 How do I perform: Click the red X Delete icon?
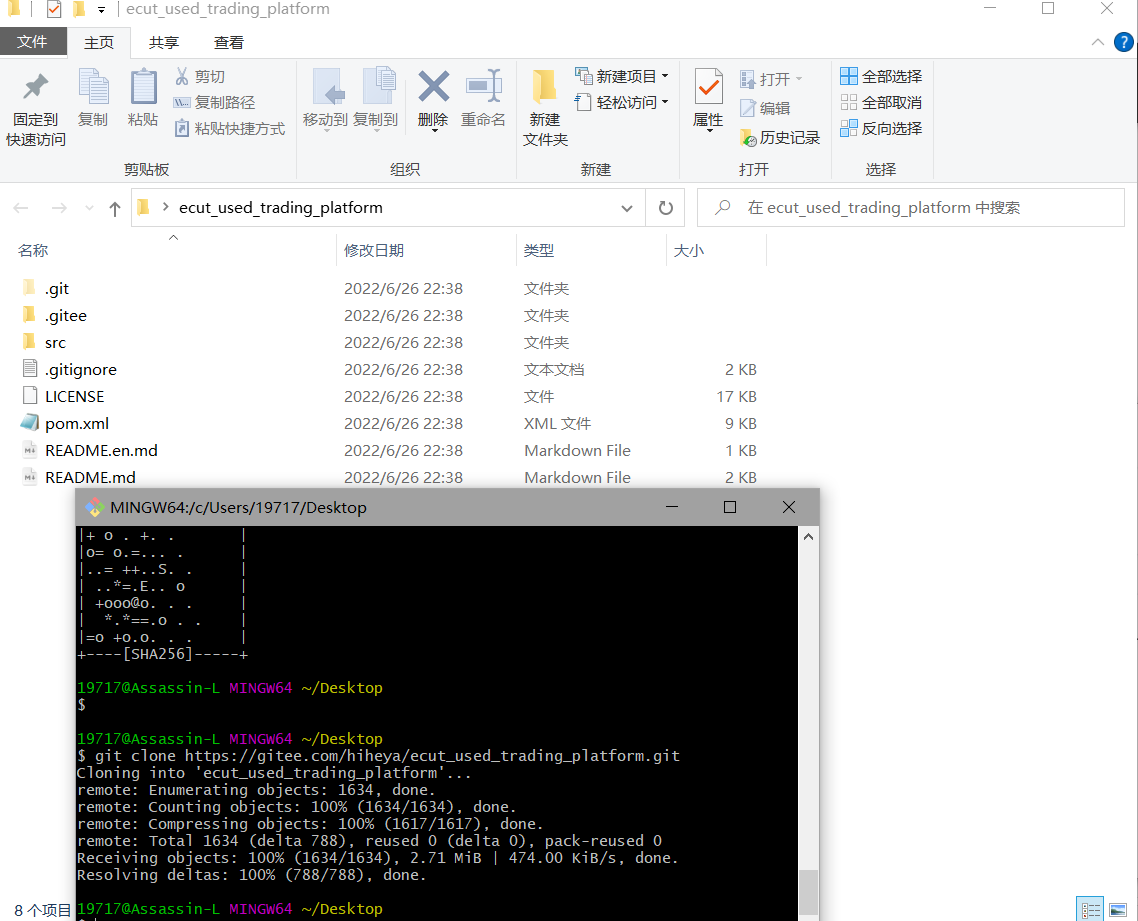point(433,88)
